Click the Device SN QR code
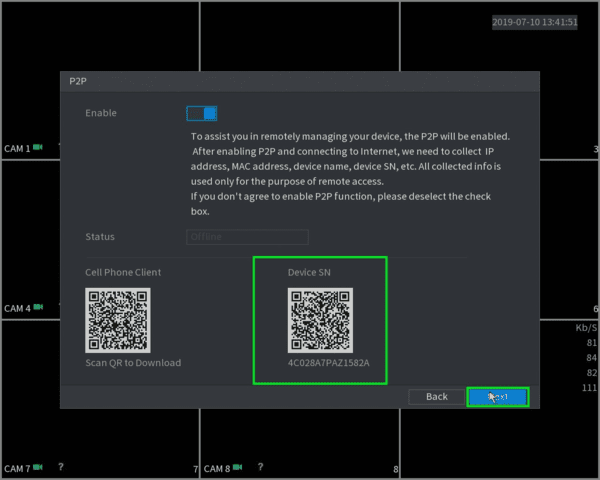The image size is (600, 480). [320, 320]
